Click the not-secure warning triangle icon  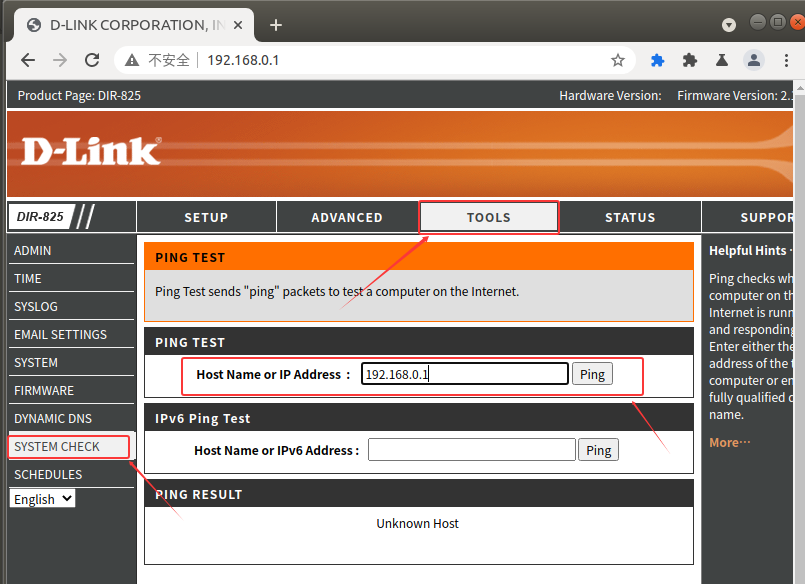point(132,61)
